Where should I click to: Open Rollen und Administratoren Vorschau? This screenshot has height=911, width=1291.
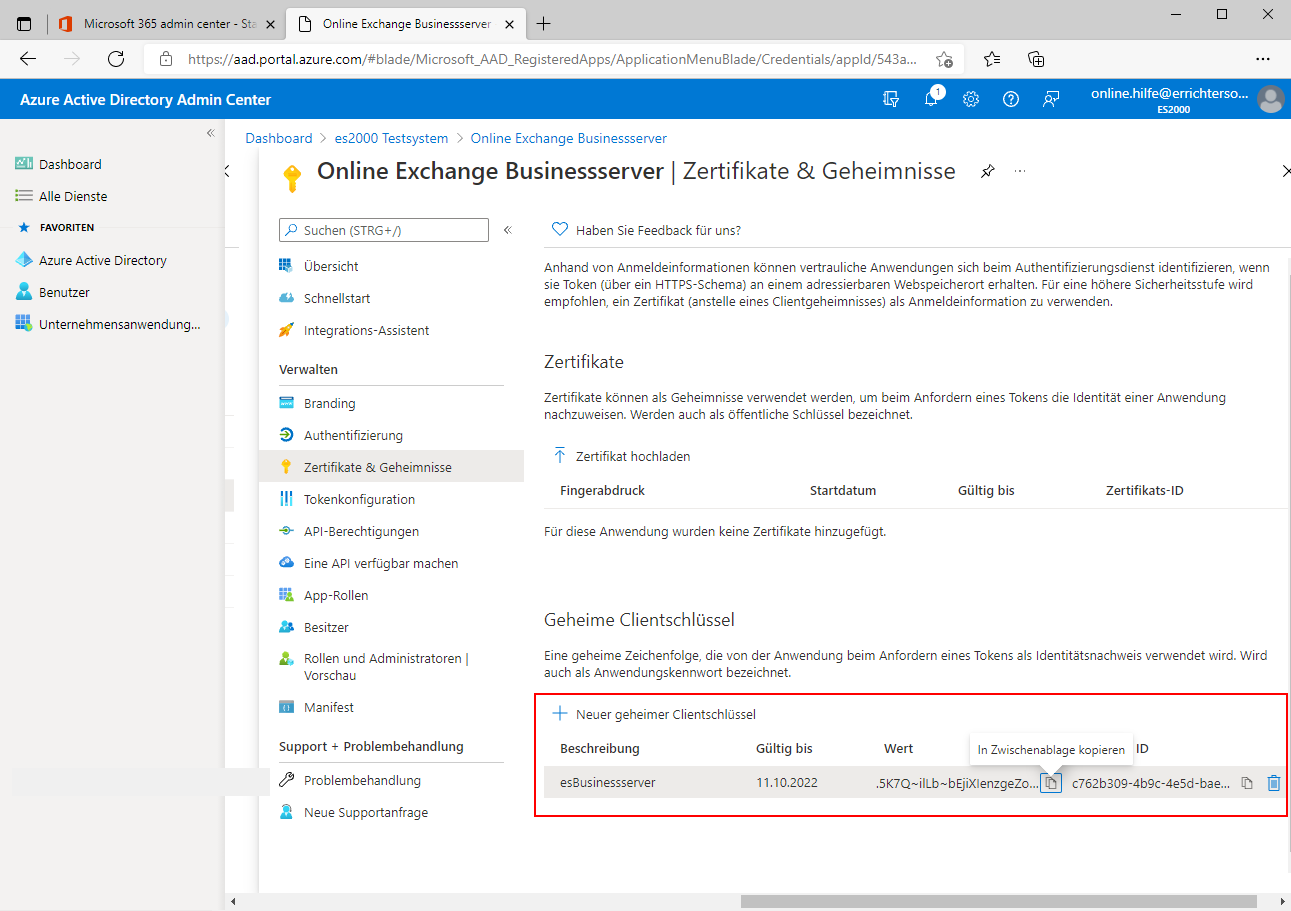[x=386, y=667]
